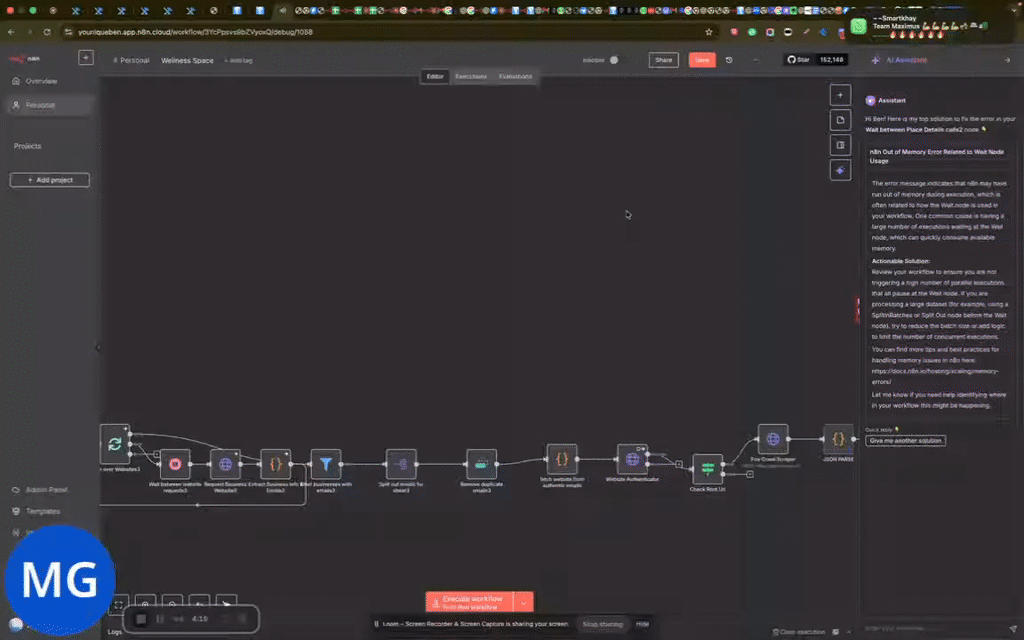Reload the page in the browser
Viewport: 1024px width, 640px height.
(x=47, y=31)
